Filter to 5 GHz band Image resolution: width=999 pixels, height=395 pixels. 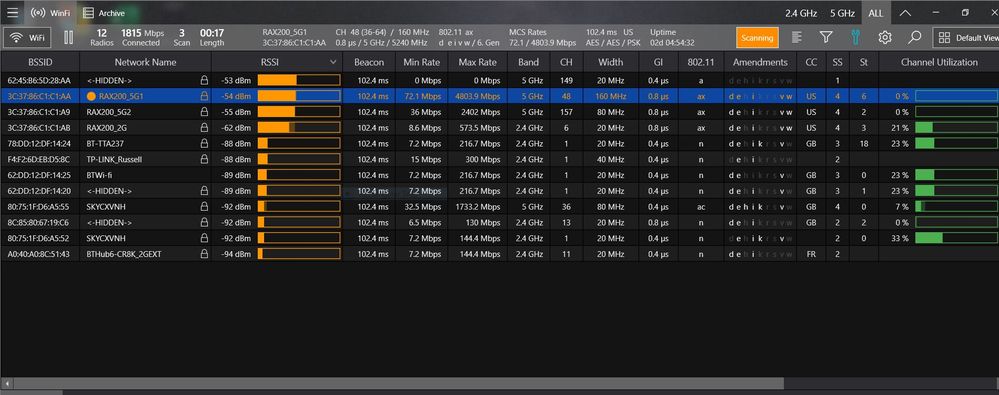(842, 13)
